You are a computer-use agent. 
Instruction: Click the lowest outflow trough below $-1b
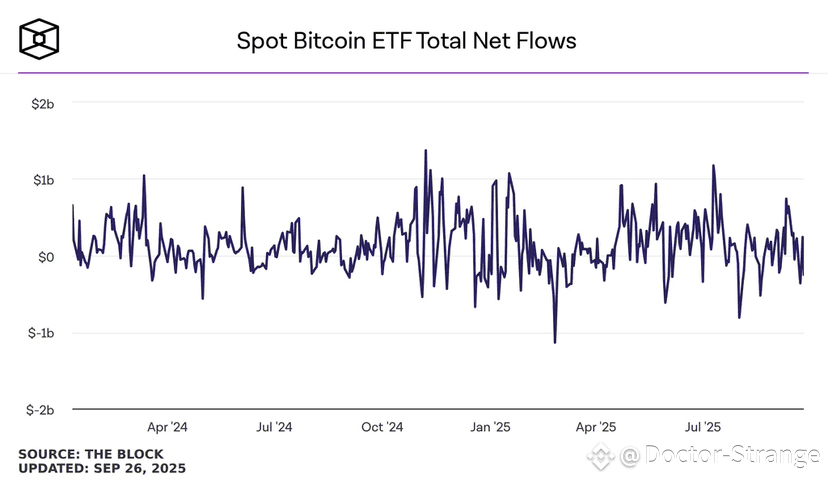coord(555,342)
